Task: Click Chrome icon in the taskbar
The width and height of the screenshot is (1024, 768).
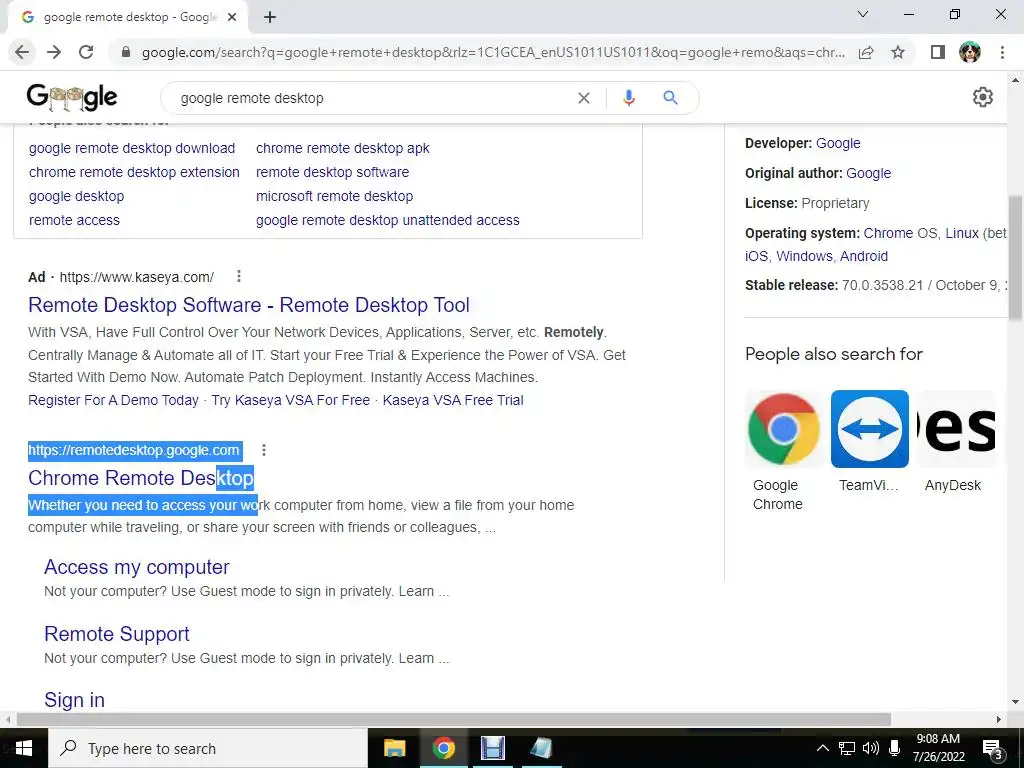Action: (x=443, y=748)
